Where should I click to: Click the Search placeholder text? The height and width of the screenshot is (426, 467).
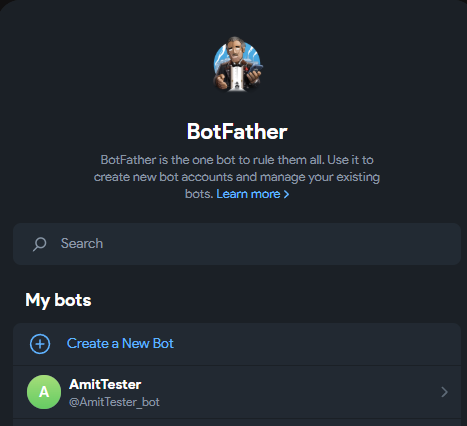pos(82,243)
